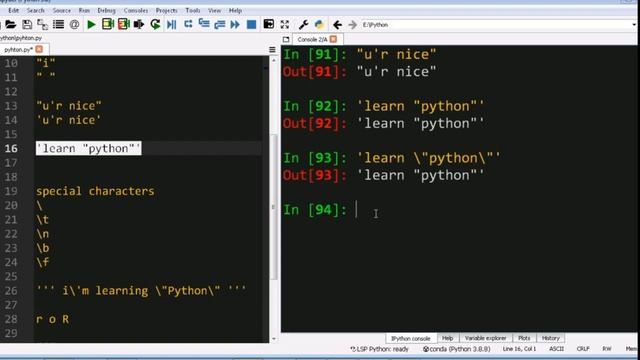Select the pyhton.py editor tab
The width and height of the screenshot is (640, 360).
pos(18,50)
